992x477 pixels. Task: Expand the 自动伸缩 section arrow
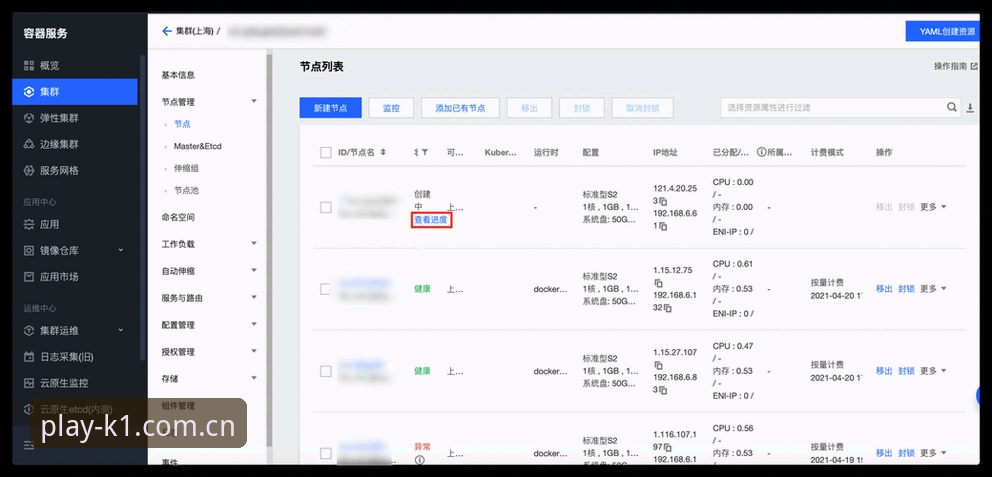(x=254, y=271)
